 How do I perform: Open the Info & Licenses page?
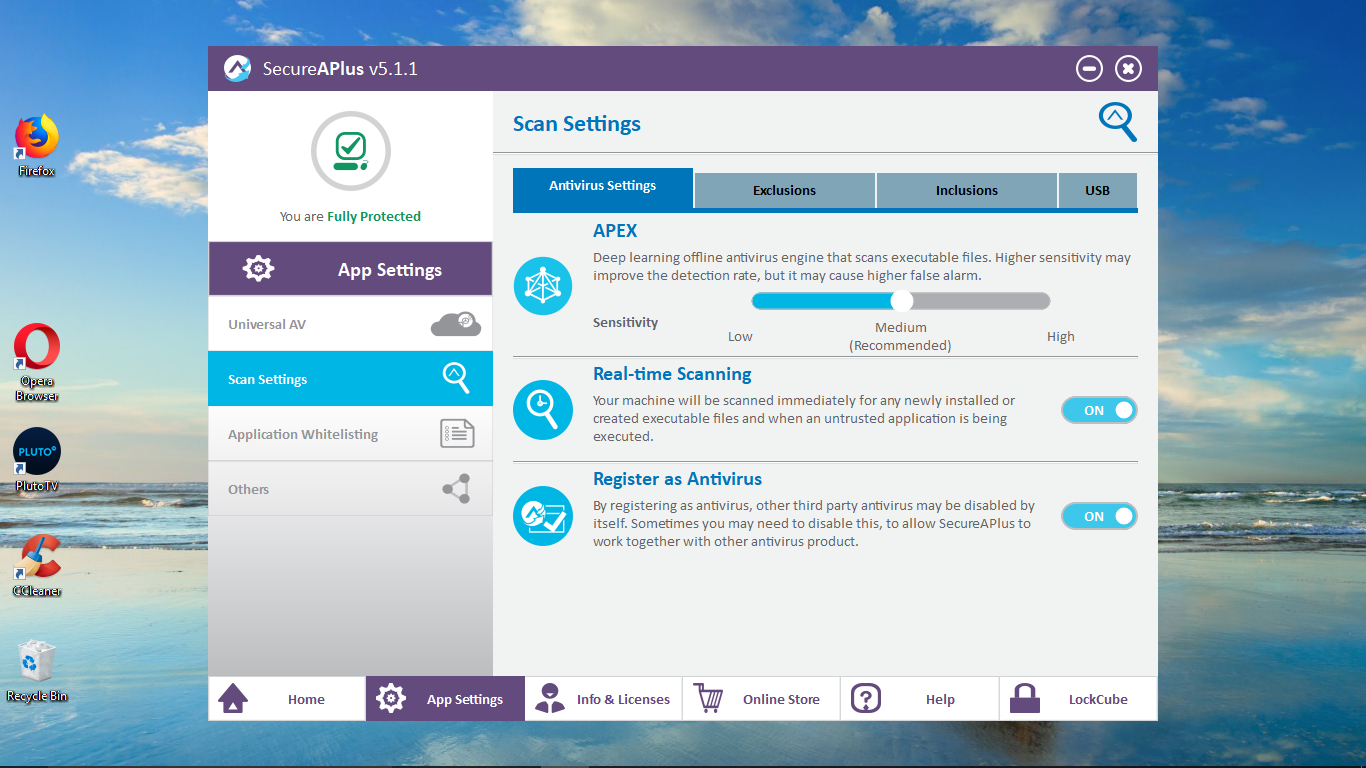coord(603,699)
